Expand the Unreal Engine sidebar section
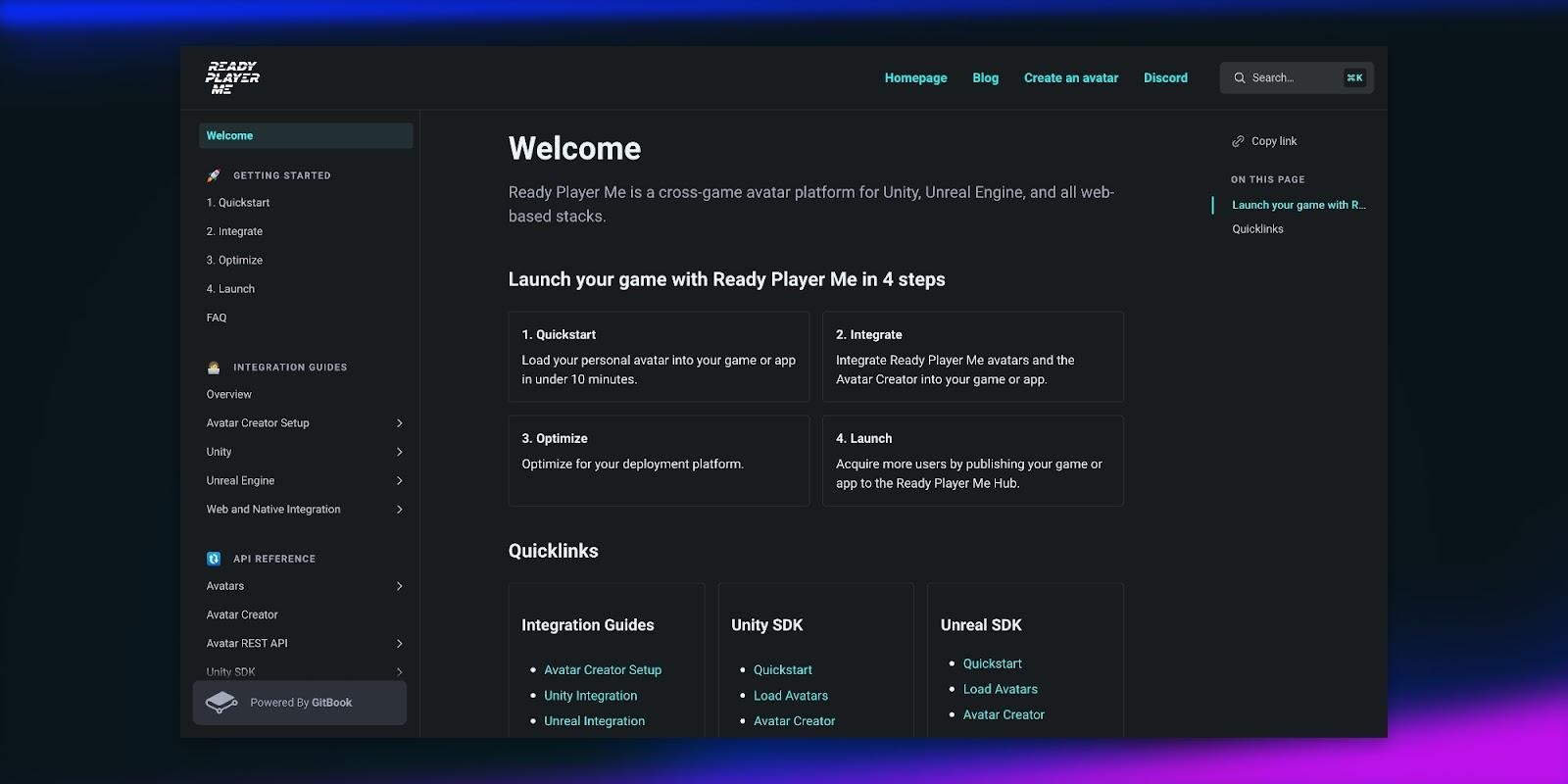This screenshot has width=1568, height=784. coord(399,480)
